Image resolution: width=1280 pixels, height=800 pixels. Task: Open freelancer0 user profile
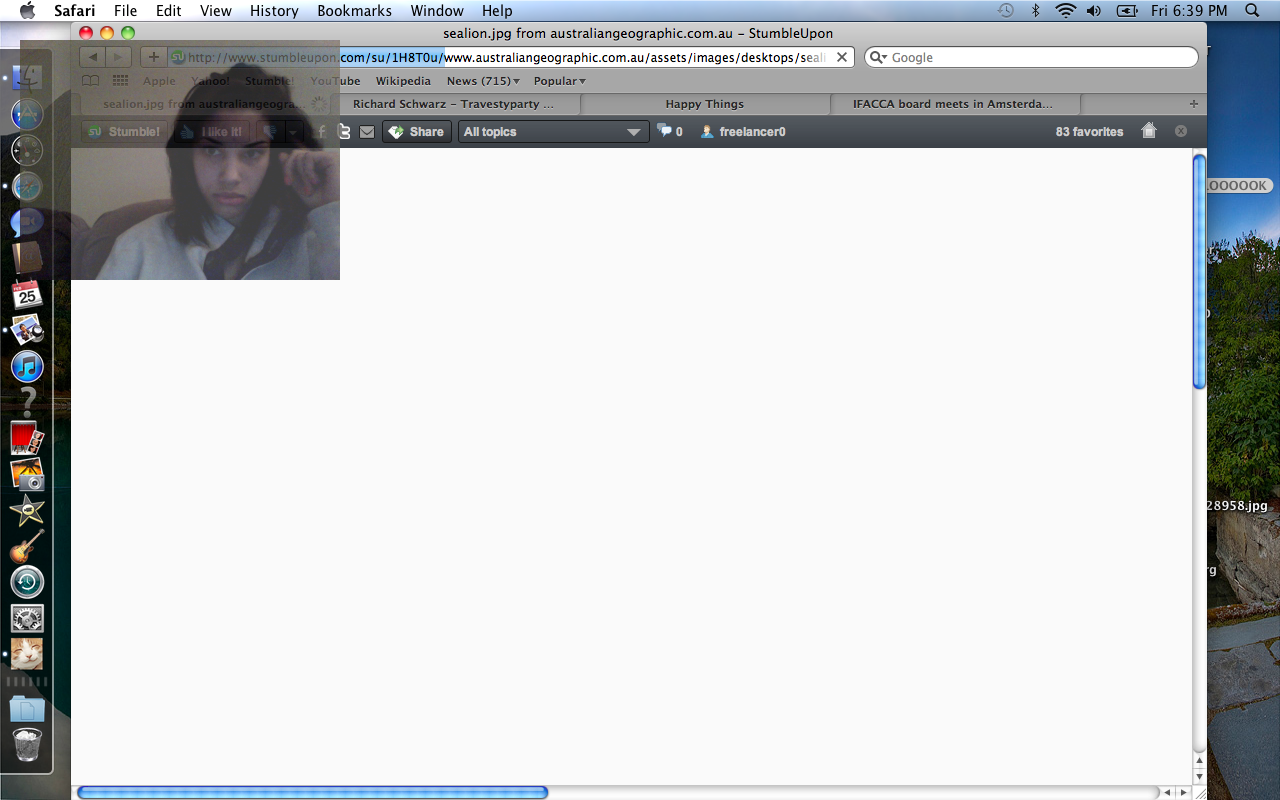(x=743, y=132)
